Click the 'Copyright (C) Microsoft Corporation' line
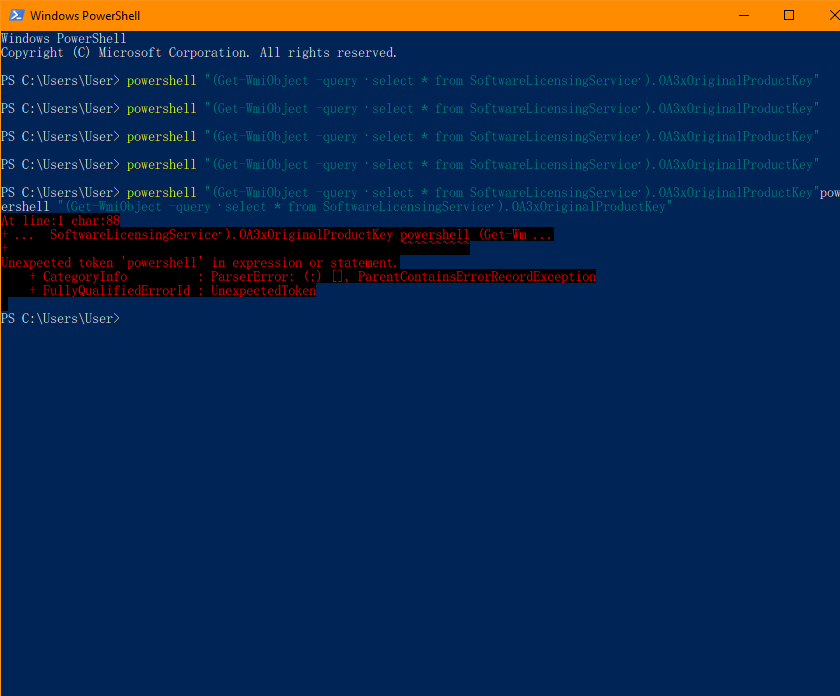 coord(199,53)
